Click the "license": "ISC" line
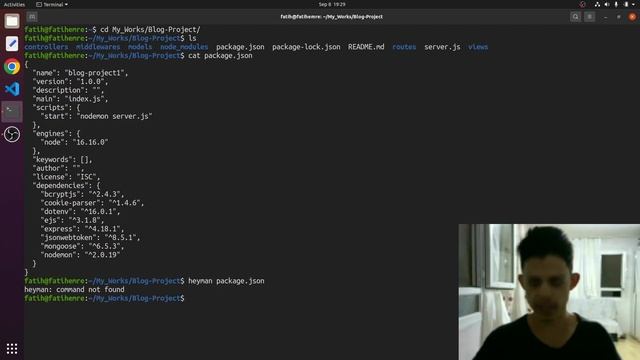This screenshot has width=640, height=360. tap(66, 177)
